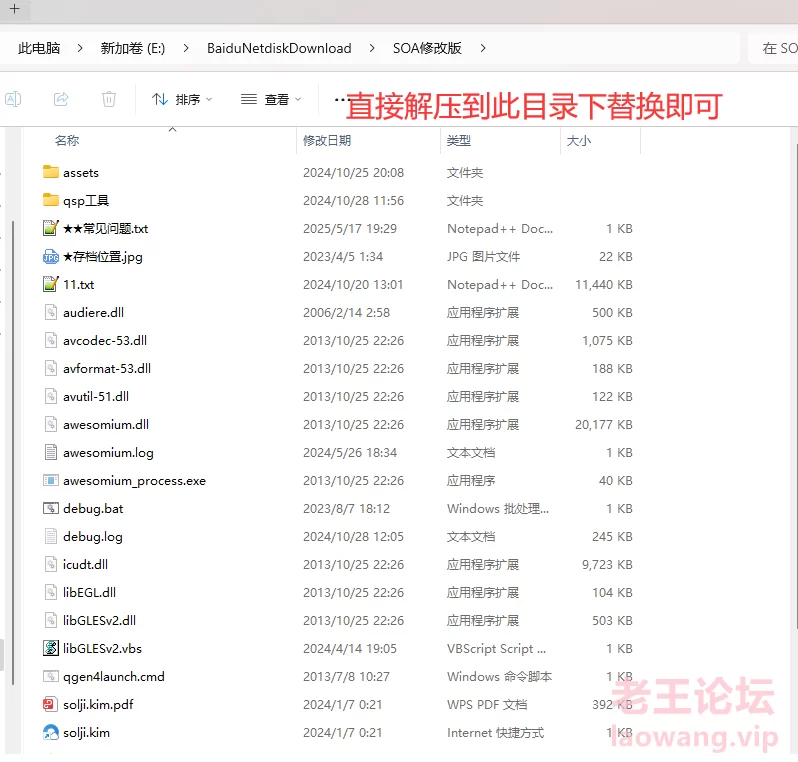The width and height of the screenshot is (798, 762).
Task: Click the type Internet 快捷方式
Action: (x=495, y=732)
